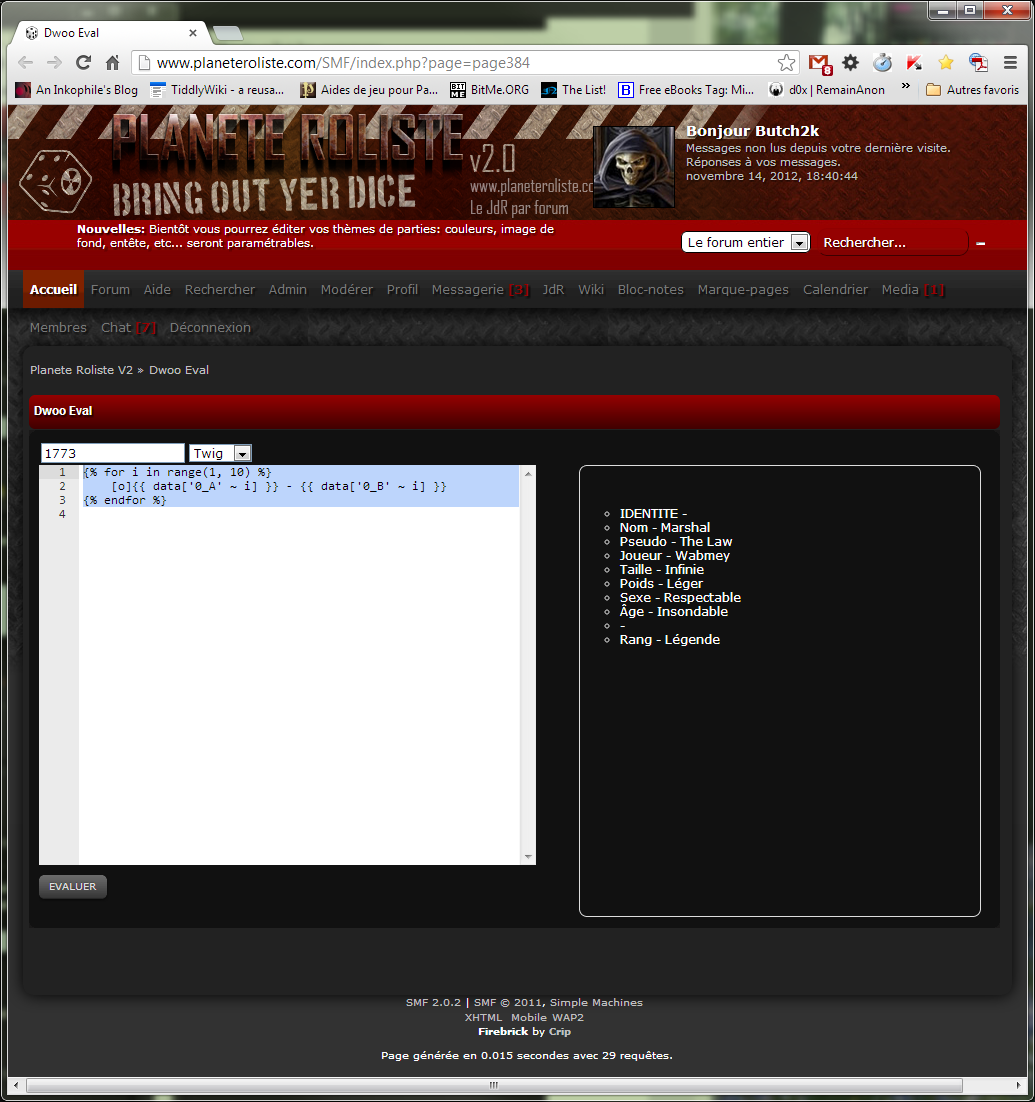Open the Autres favoris bookmarks folder

tap(972, 90)
